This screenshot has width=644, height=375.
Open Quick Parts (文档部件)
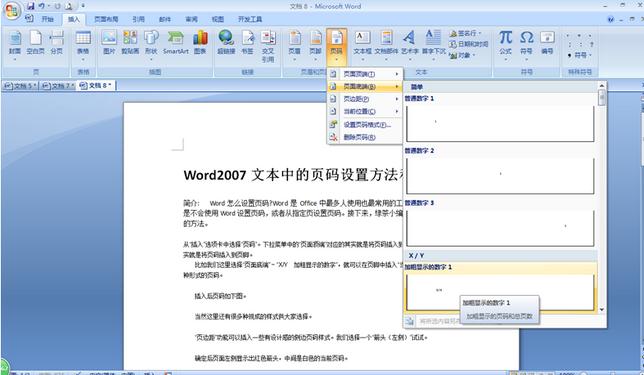(x=386, y=45)
